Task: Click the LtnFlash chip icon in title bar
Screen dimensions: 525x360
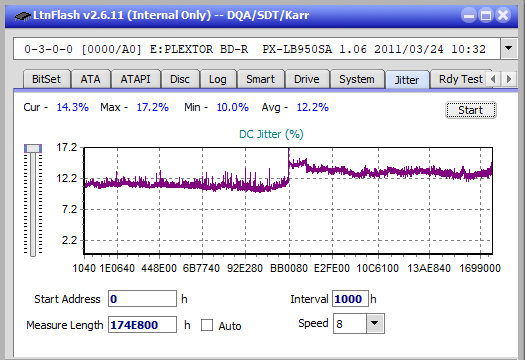Action: (23, 16)
